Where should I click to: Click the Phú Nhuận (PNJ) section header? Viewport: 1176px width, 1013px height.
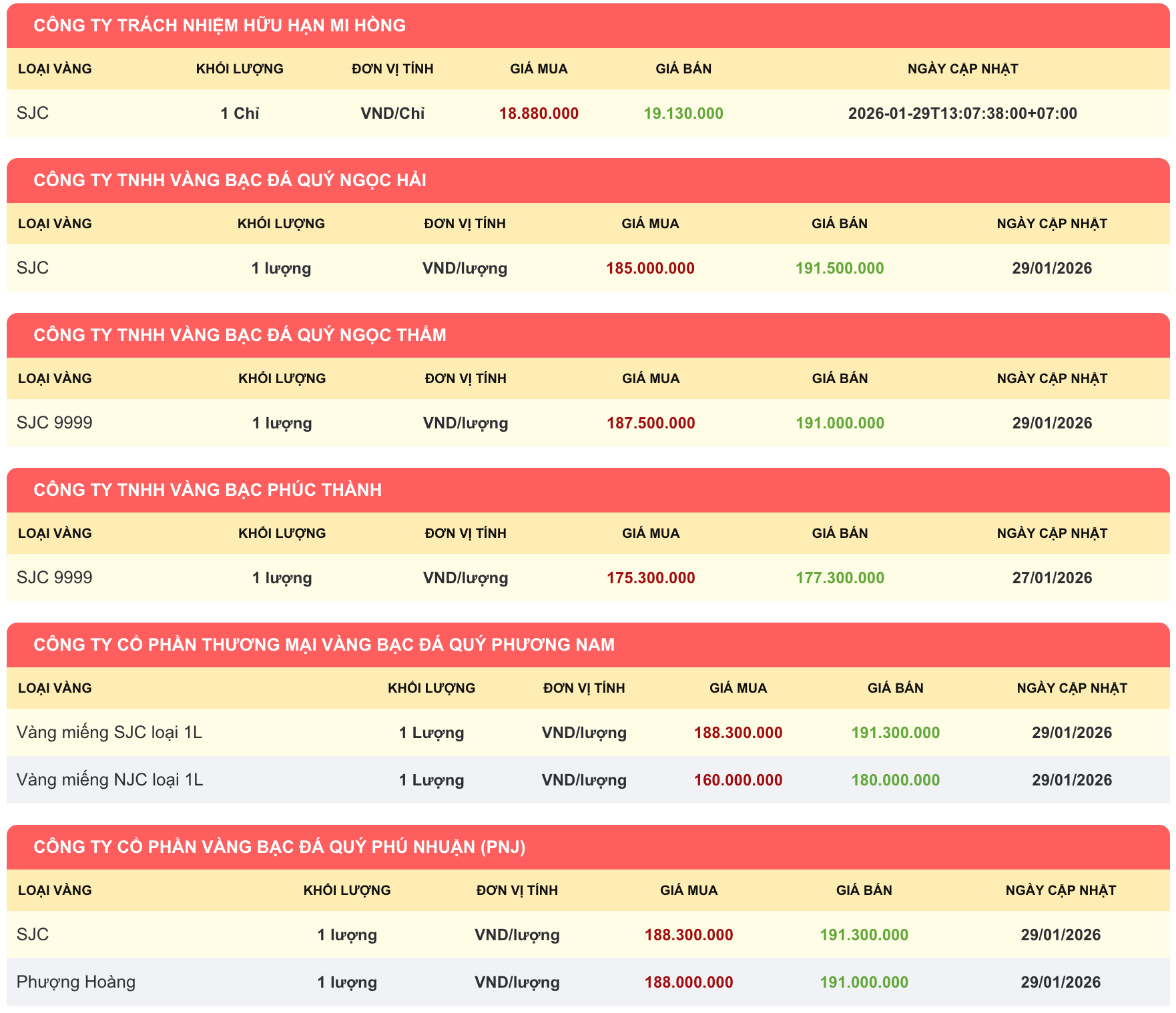click(x=279, y=847)
